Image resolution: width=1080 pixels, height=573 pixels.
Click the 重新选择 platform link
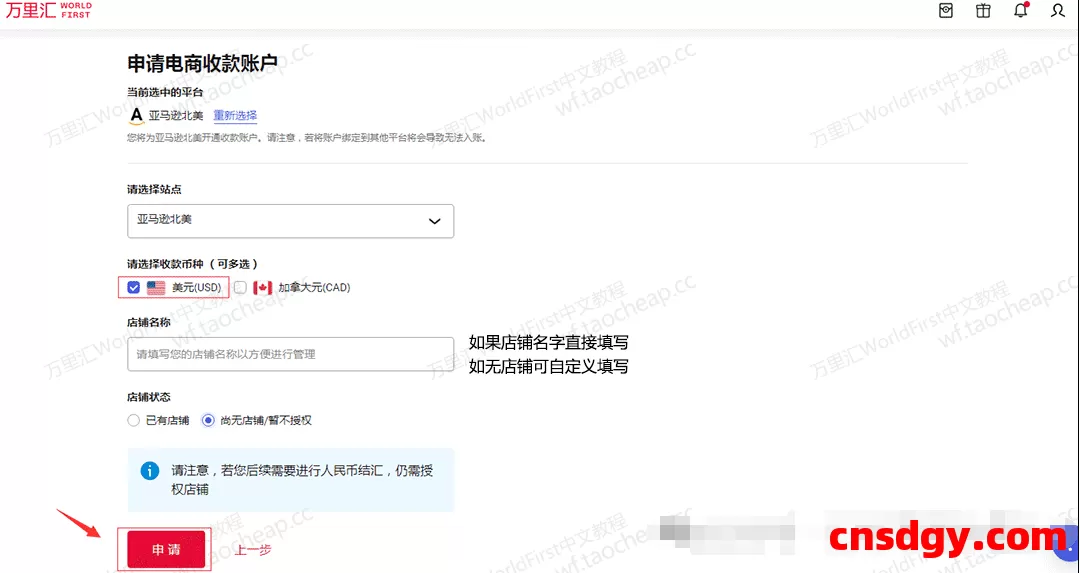[x=235, y=115]
